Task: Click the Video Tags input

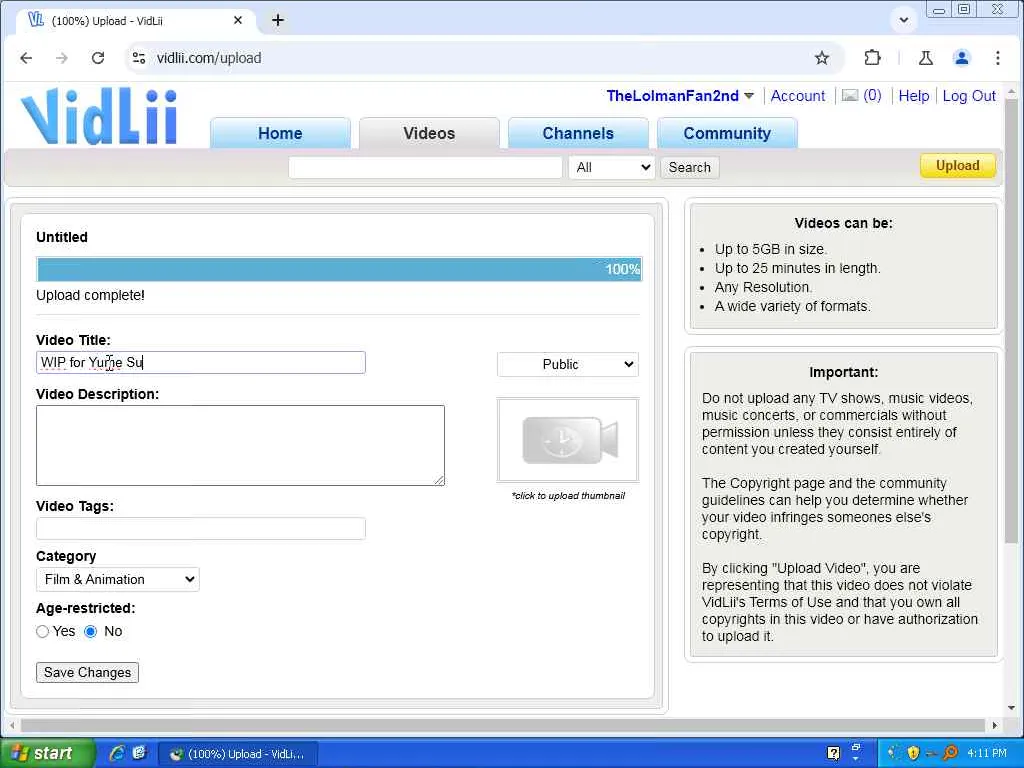Action: 201,528
